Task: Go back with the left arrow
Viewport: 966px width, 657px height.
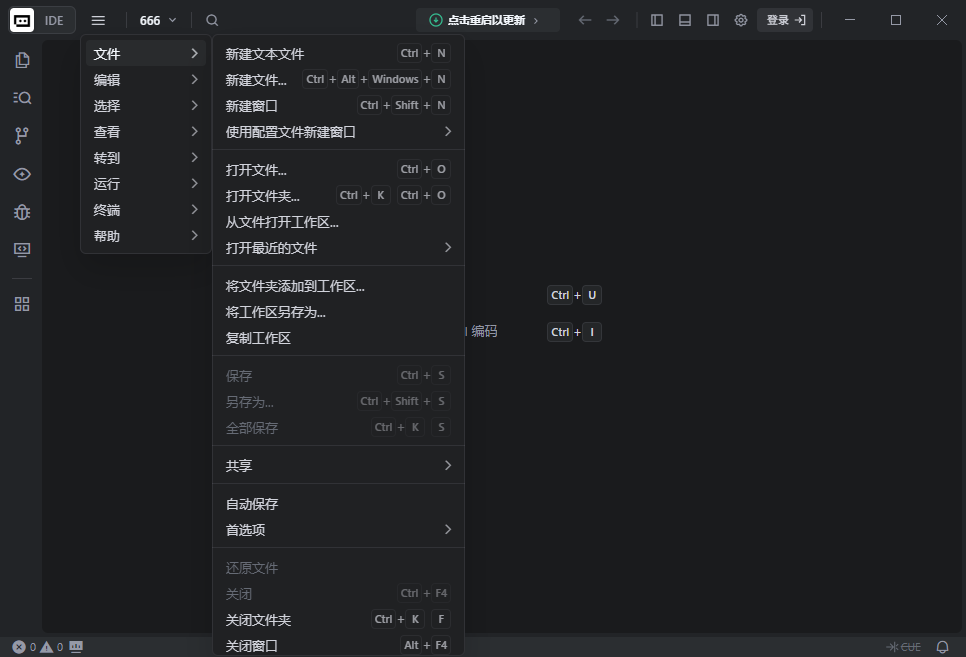Action: tap(585, 20)
